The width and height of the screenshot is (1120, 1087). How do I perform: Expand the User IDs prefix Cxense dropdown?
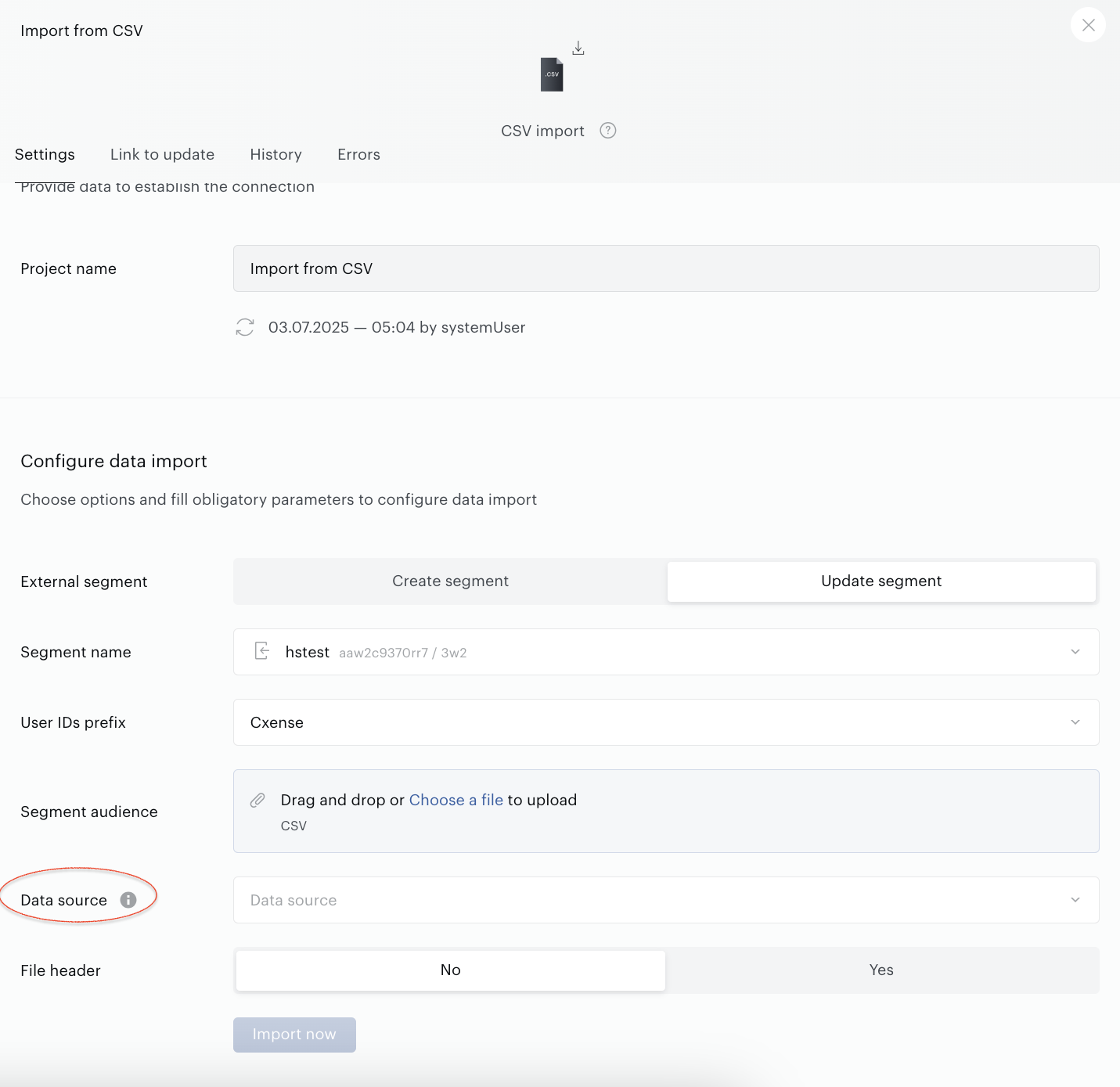point(666,722)
